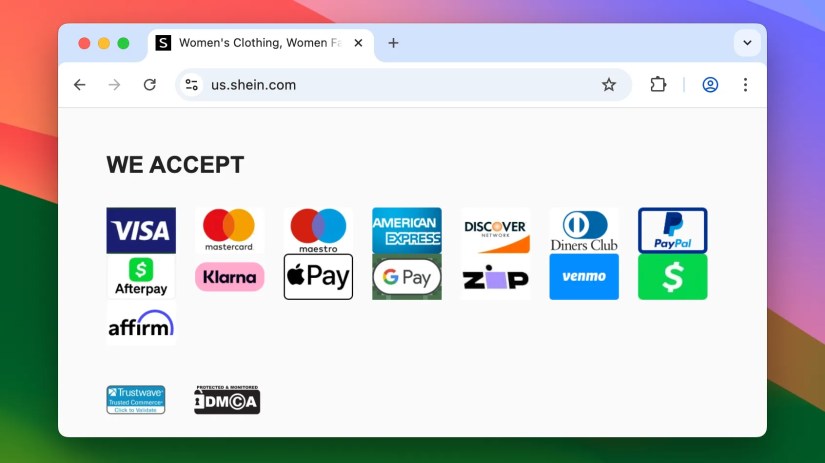Open Chrome's three-dot menu
Viewport: 825px width, 463px height.
coord(745,85)
